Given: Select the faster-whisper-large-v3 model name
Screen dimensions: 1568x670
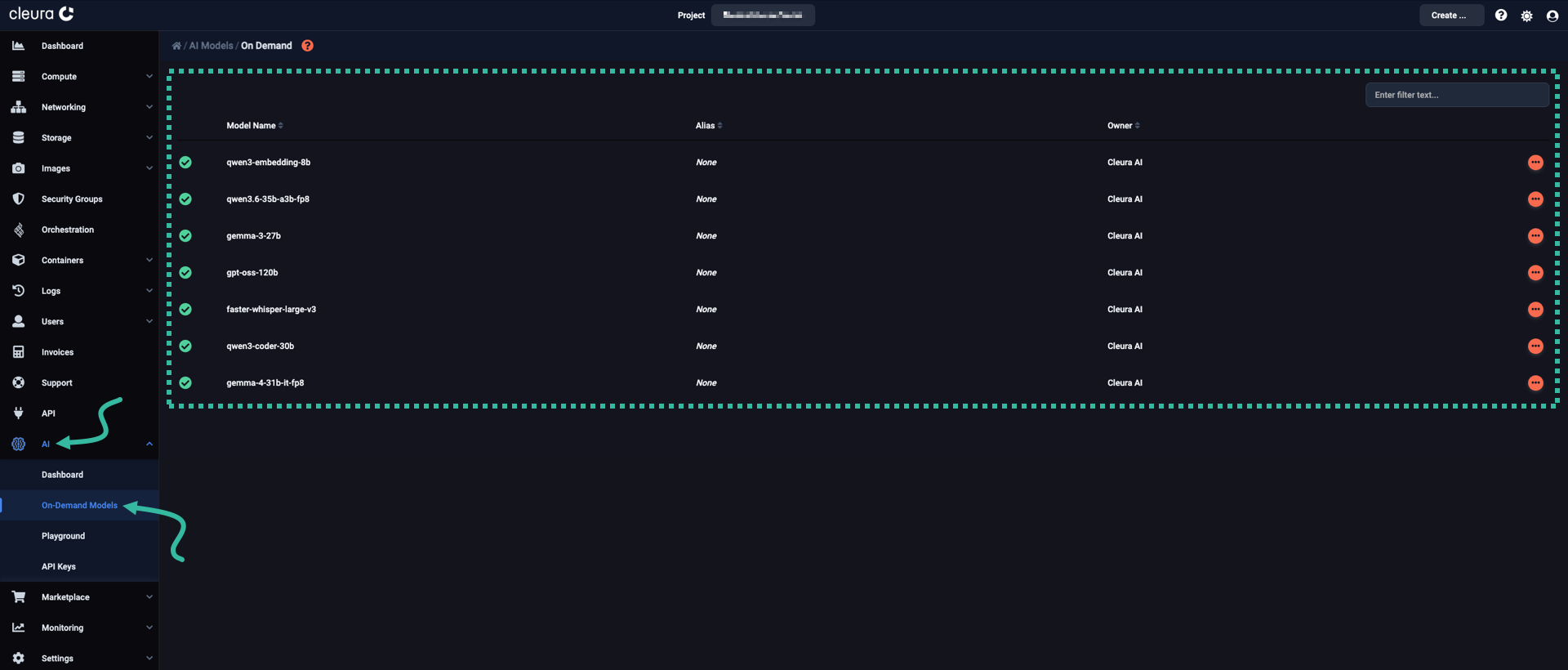Looking at the screenshot, I should [x=271, y=310].
